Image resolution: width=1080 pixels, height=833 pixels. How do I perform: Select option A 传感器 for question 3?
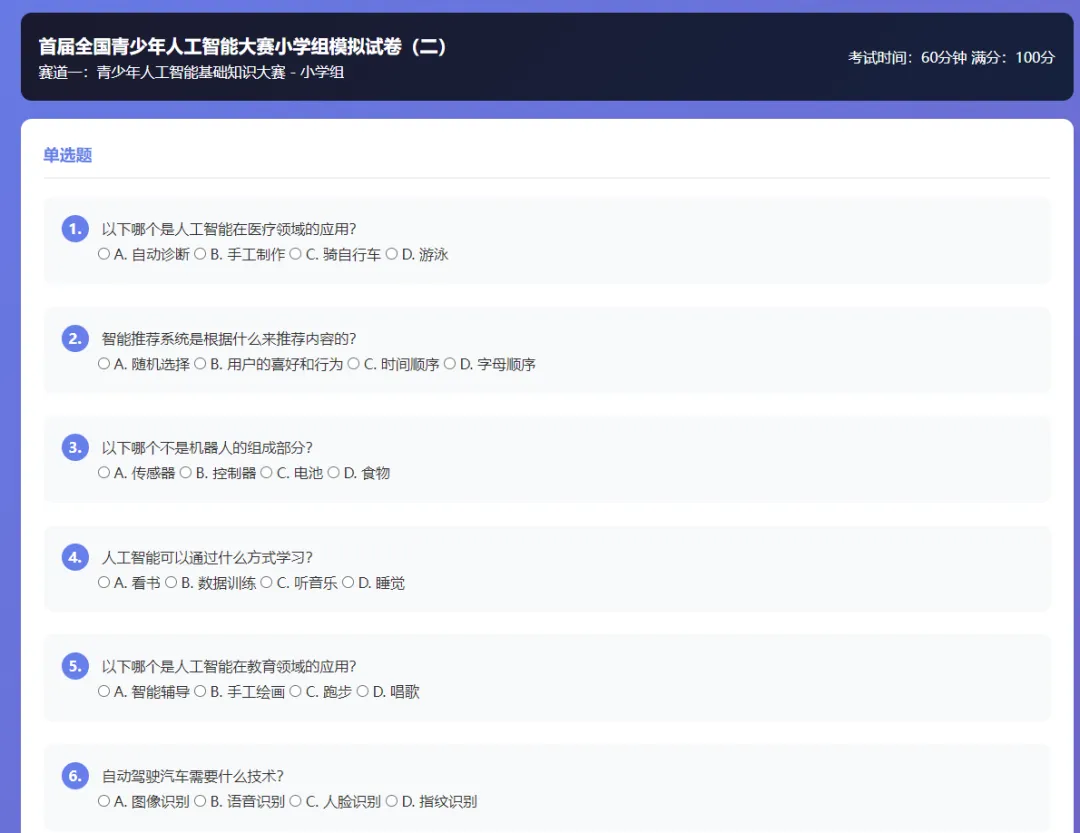click(104, 472)
